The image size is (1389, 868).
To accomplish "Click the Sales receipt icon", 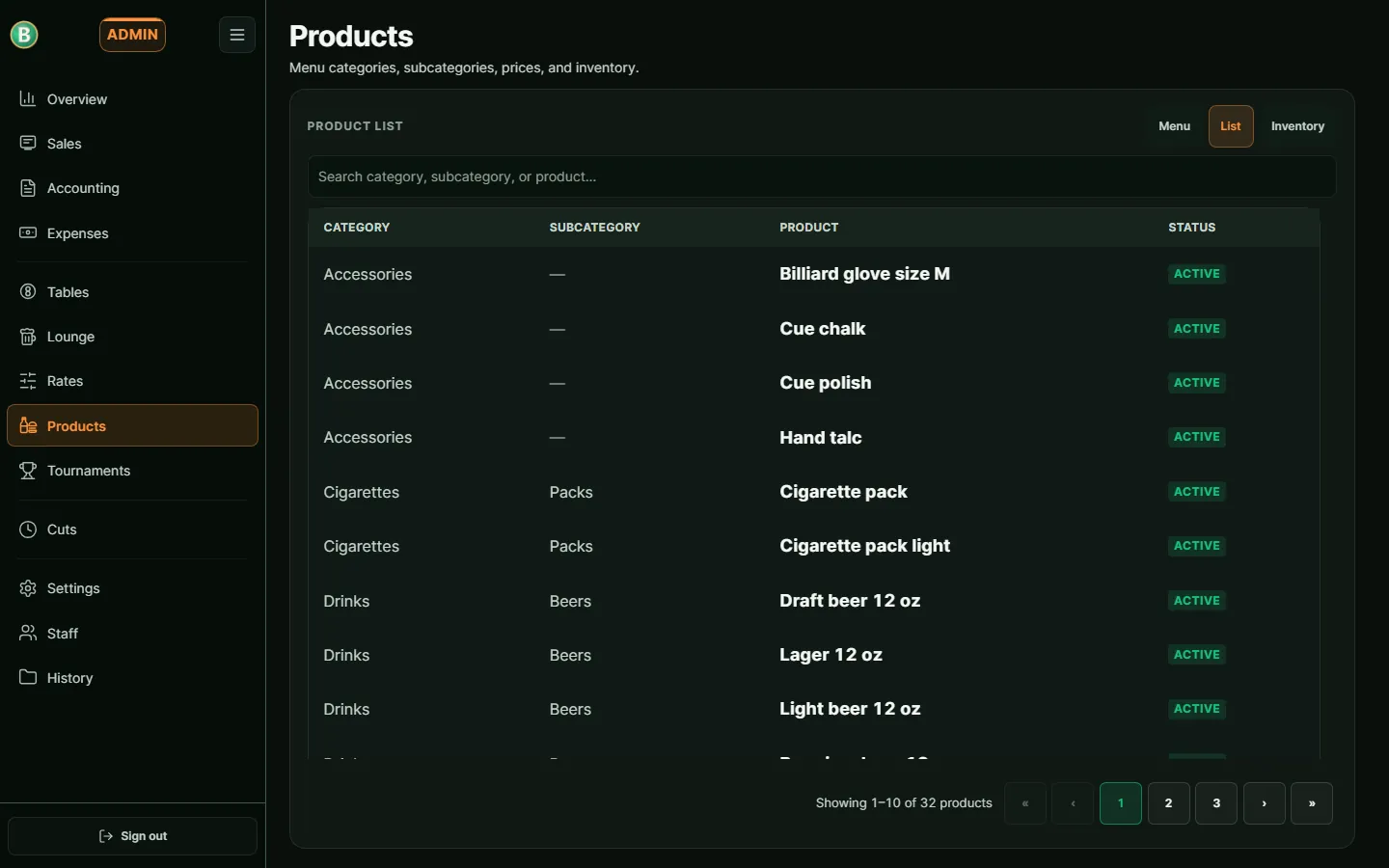I will 28,143.
